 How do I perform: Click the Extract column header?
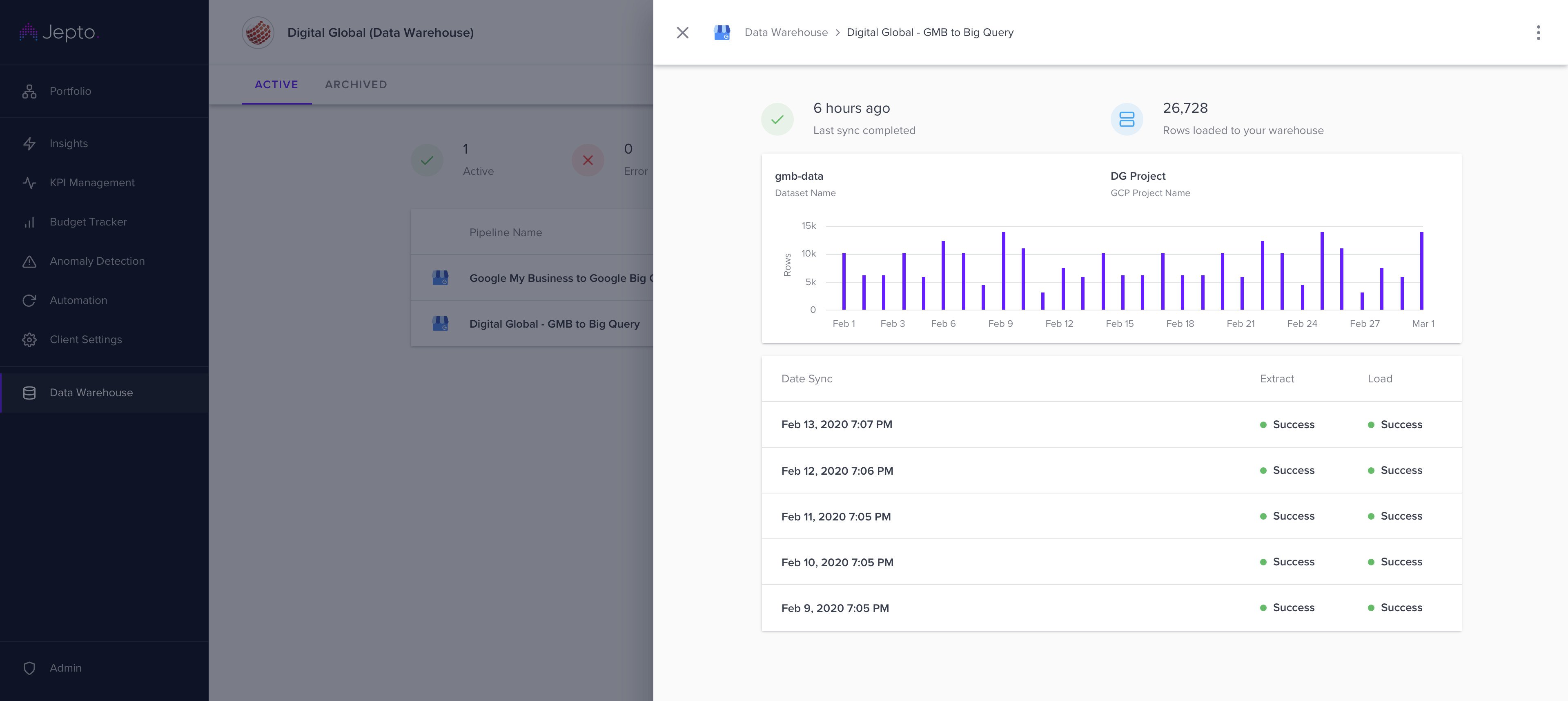(x=1276, y=379)
